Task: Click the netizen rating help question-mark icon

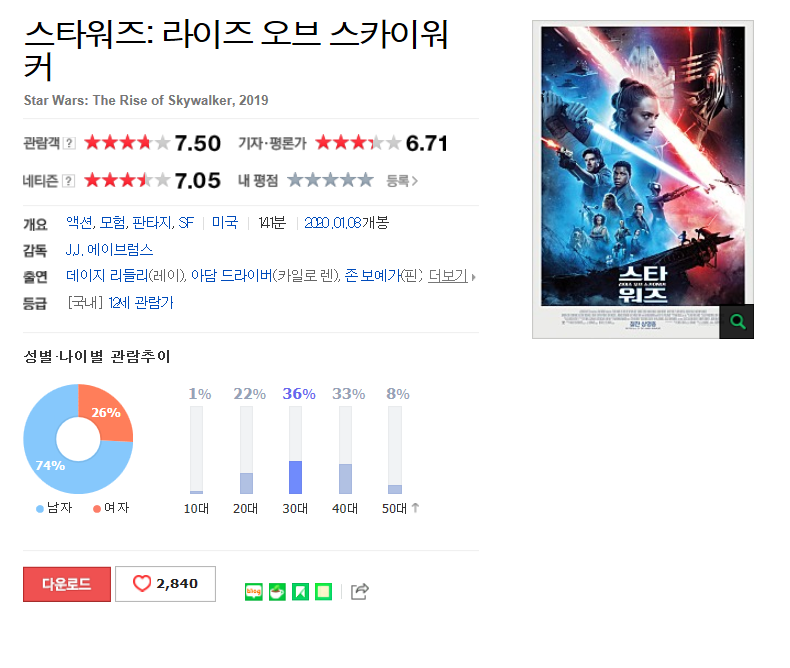Action: 69,181
